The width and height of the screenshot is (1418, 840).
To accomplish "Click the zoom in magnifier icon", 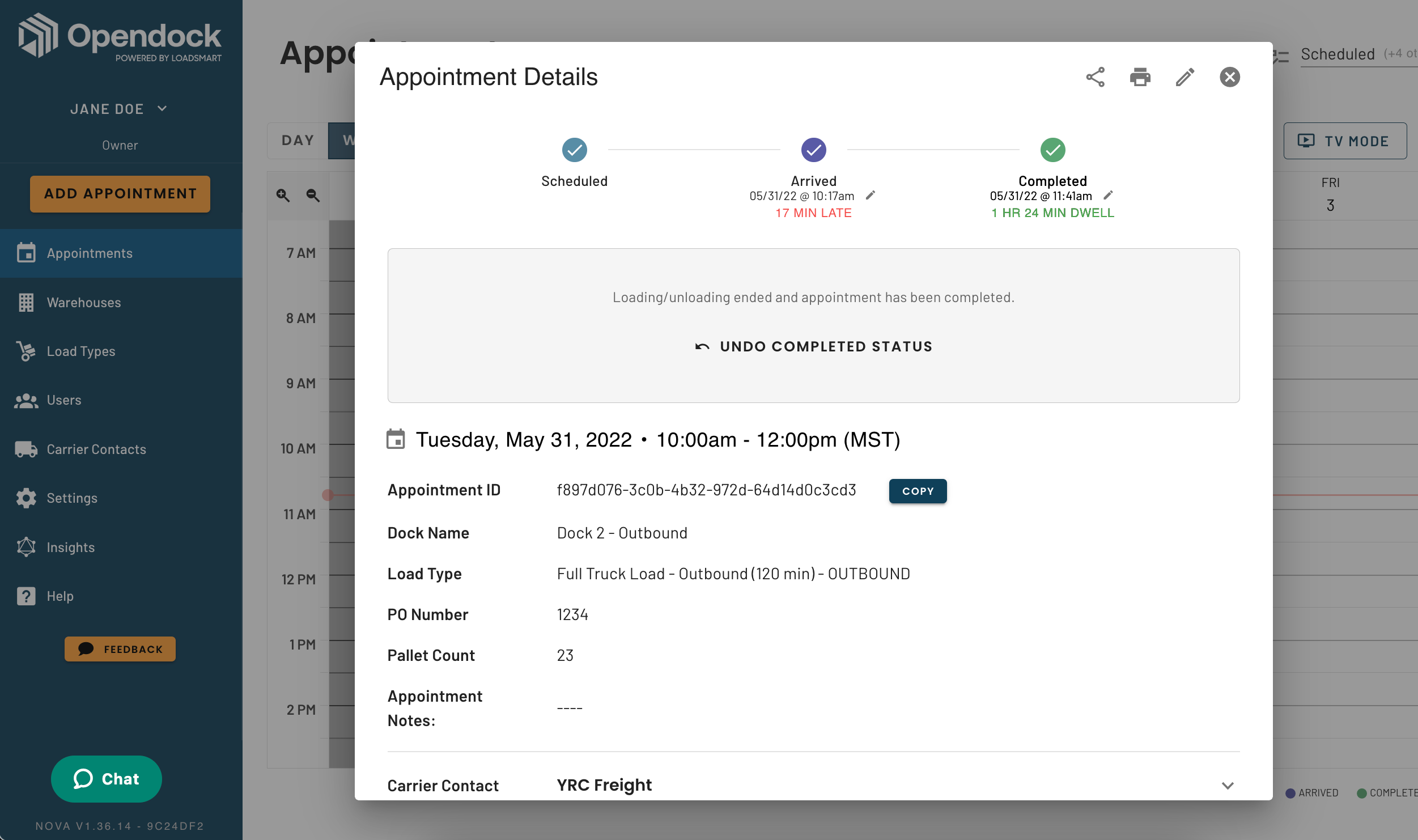I will point(283,196).
